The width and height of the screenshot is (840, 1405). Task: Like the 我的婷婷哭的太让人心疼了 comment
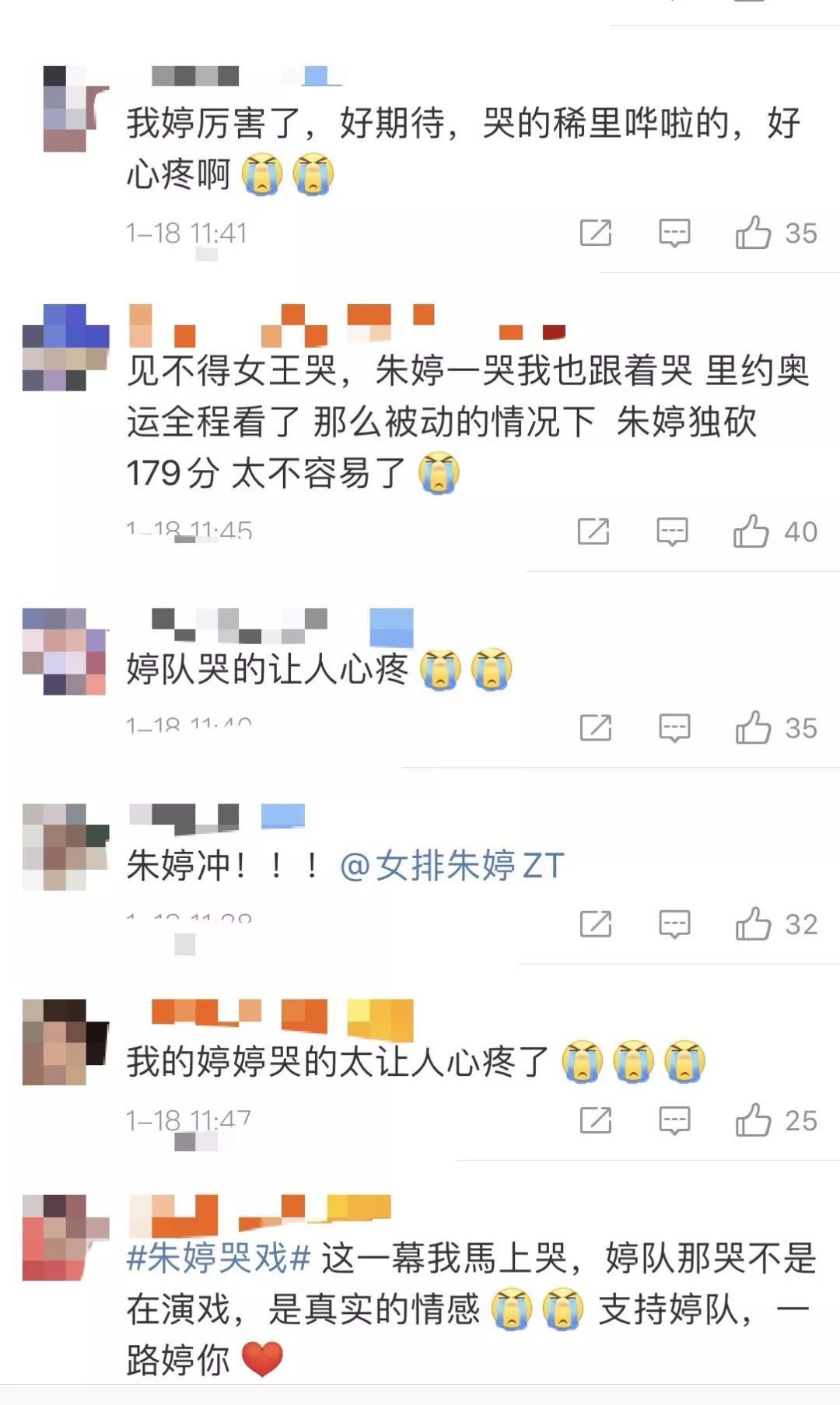coord(776,1120)
